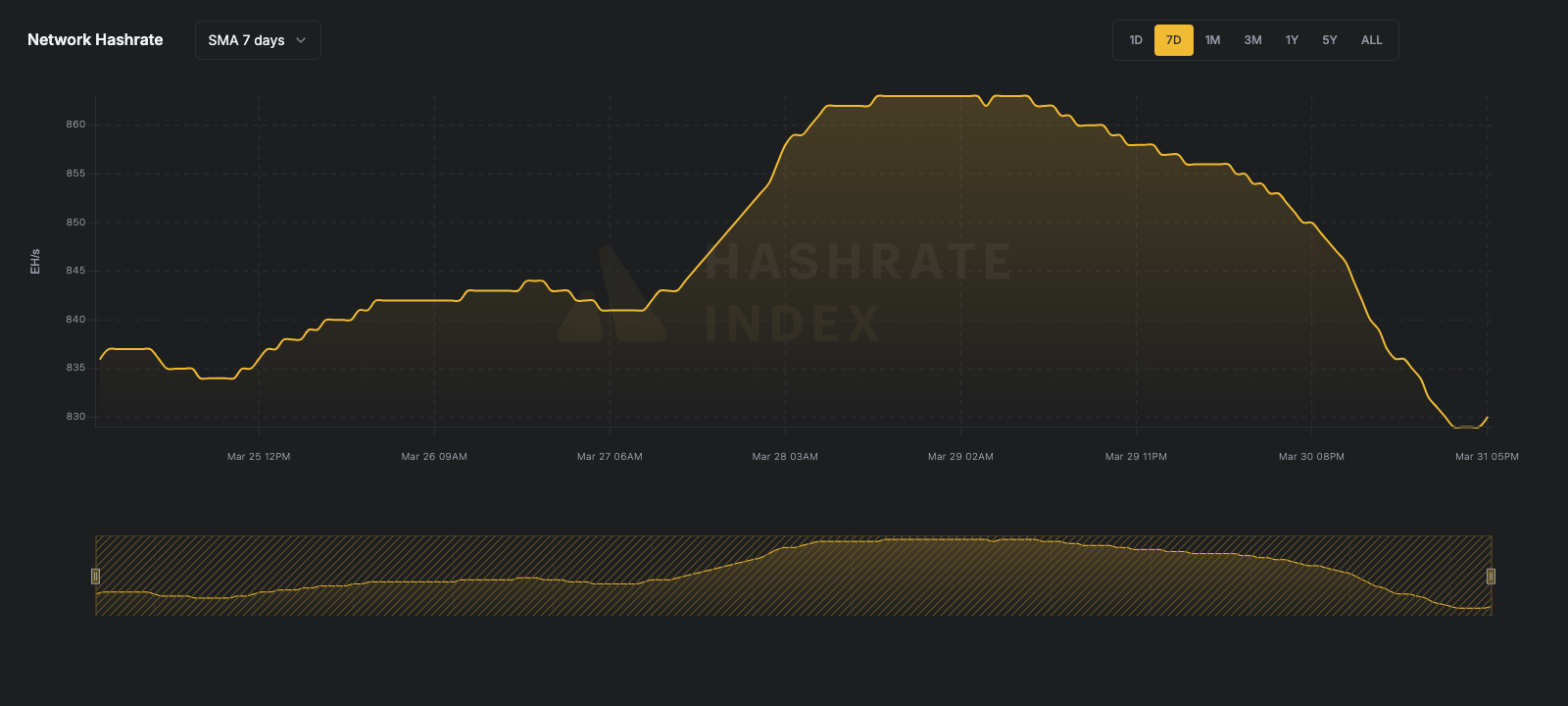Select the 7D time range

[1174, 40]
